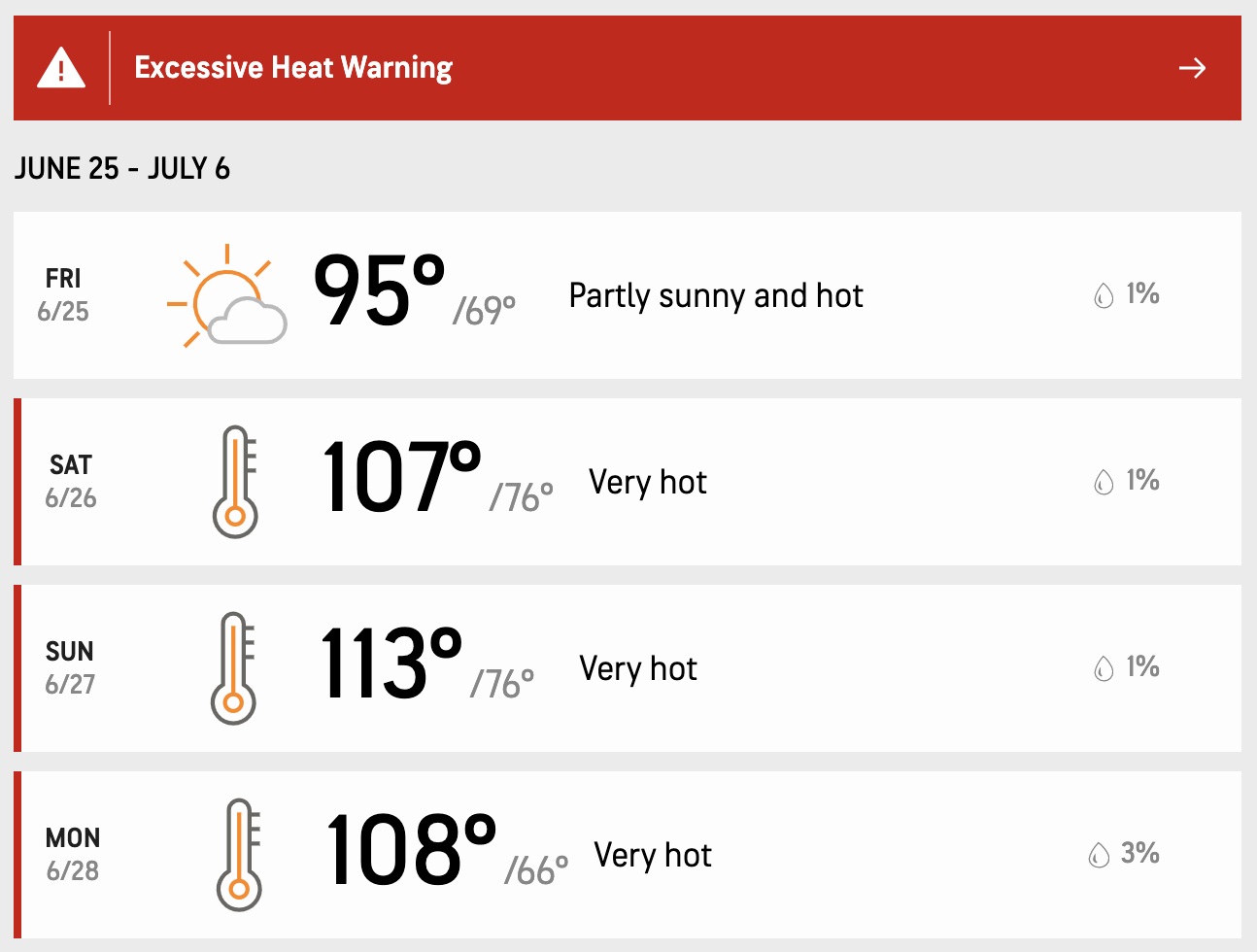The width and height of the screenshot is (1257, 952).
Task: Select the MON 6/28 date label
Action: click(73, 855)
